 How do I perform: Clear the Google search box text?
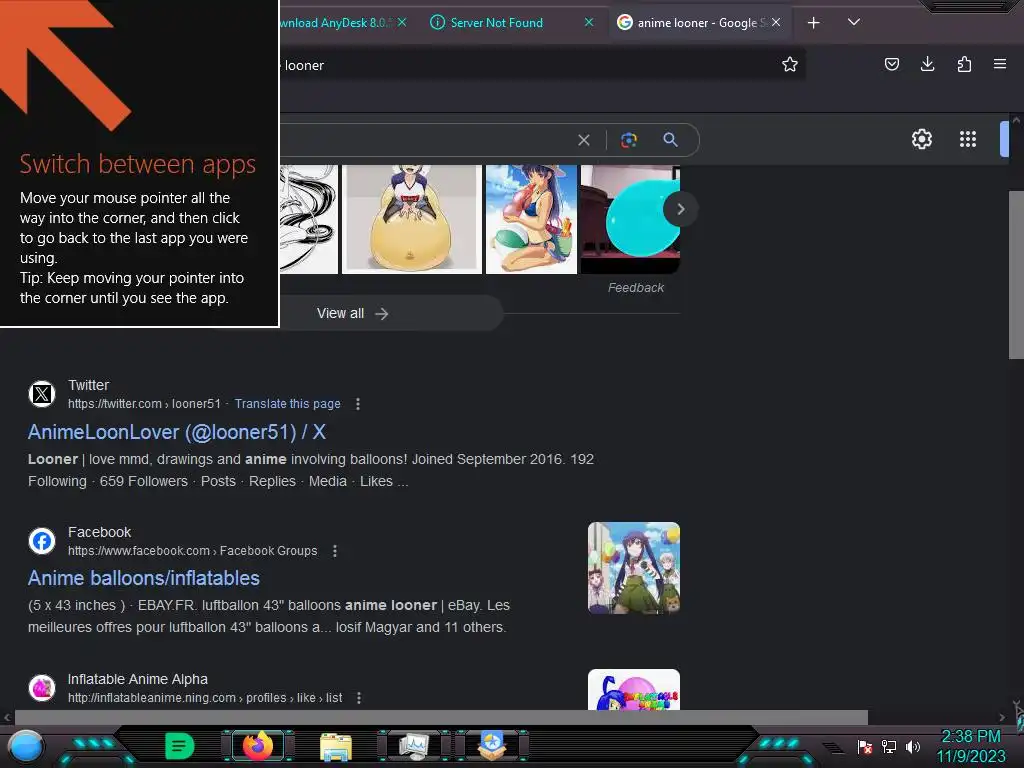[x=584, y=140]
